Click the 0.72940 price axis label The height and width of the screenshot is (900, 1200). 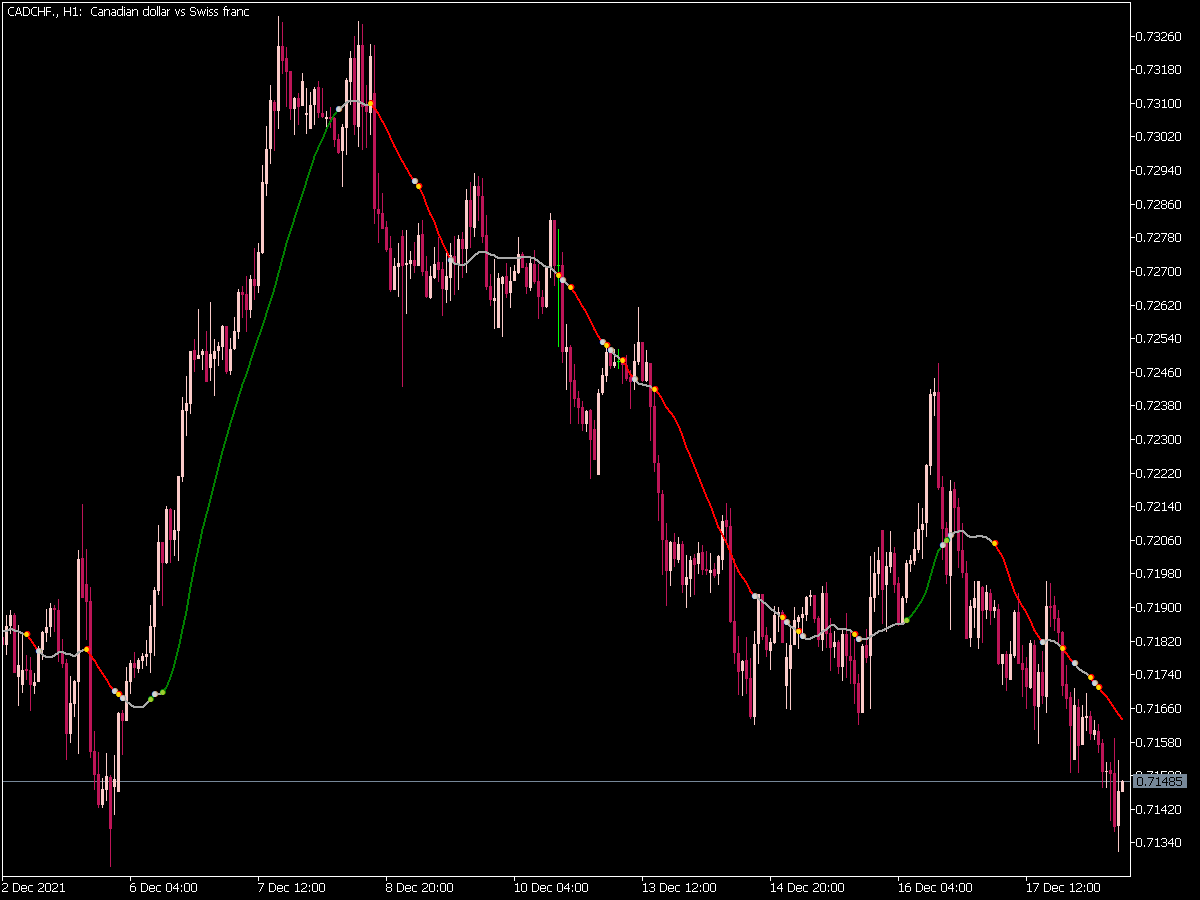1158,171
